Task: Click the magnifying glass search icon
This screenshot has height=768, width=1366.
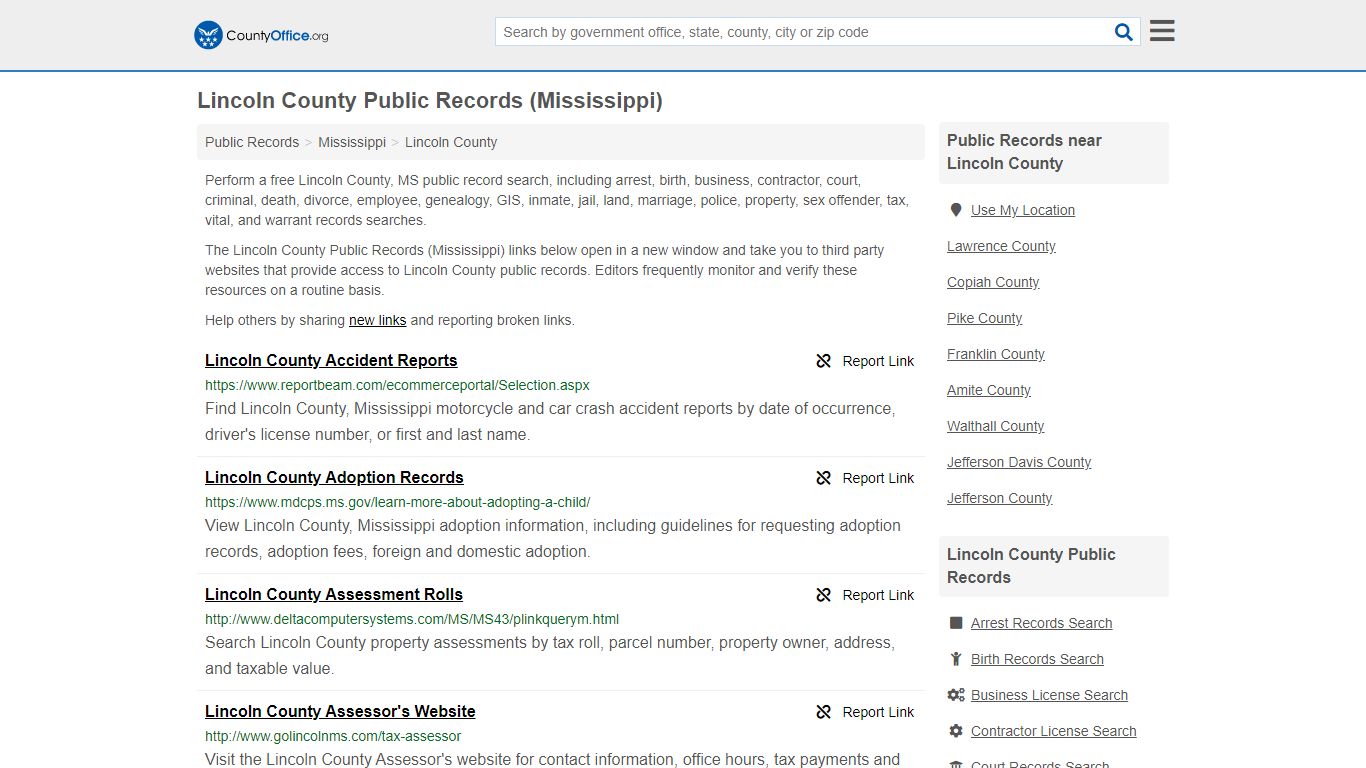Action: (x=1124, y=32)
